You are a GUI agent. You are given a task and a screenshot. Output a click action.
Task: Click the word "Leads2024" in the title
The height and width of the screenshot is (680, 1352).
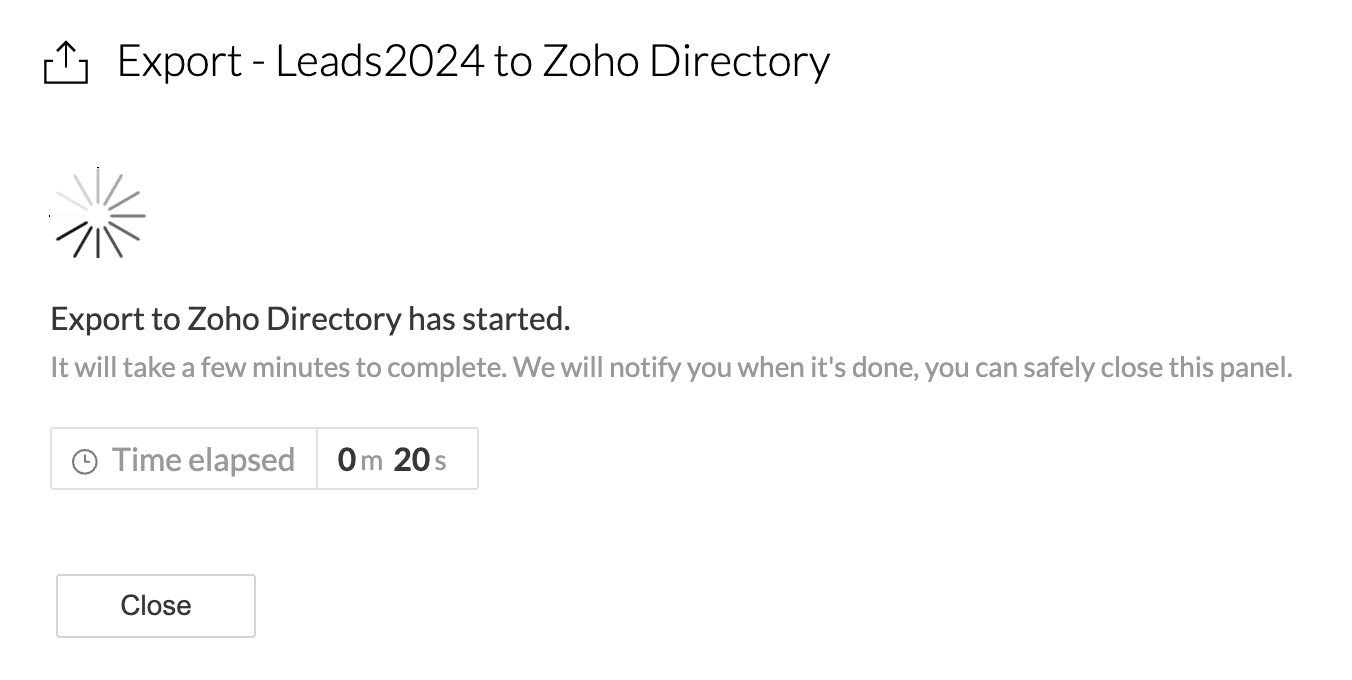tap(379, 62)
